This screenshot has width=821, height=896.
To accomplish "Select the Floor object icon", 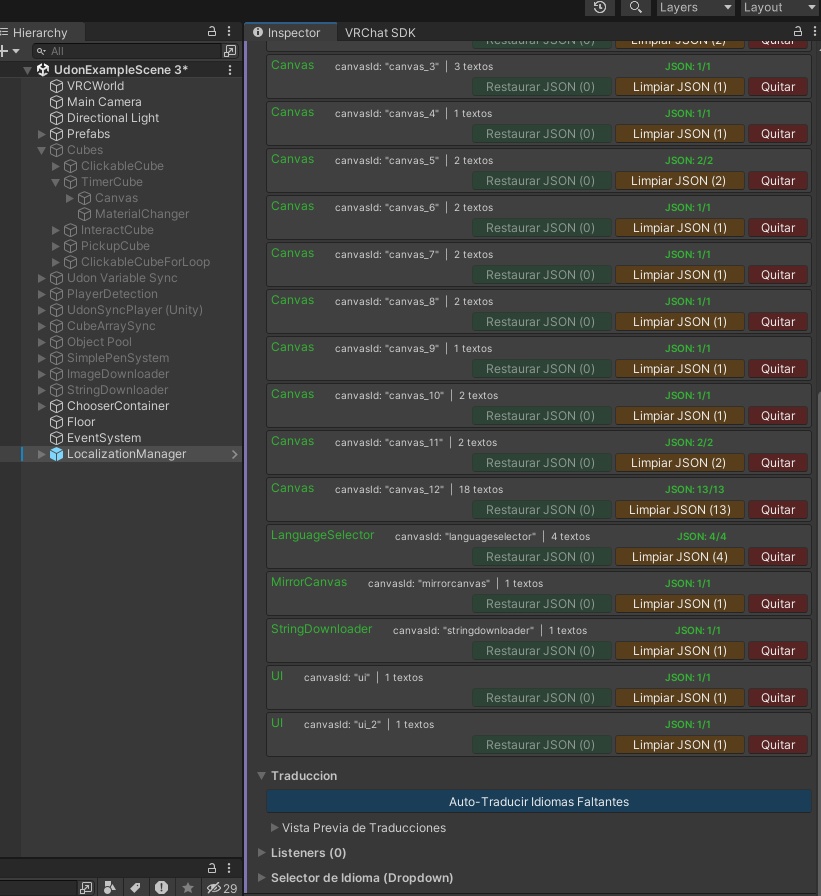I will (x=56, y=422).
